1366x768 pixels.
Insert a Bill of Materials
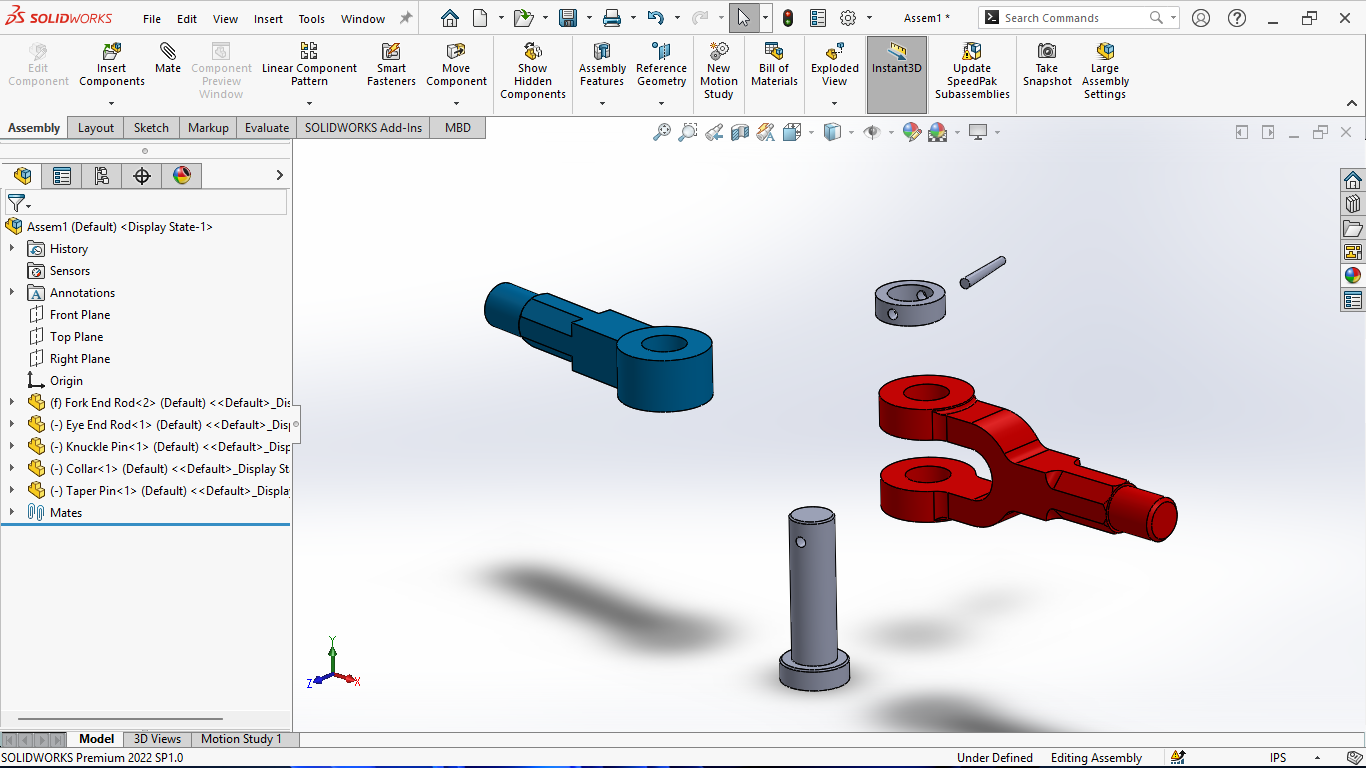click(774, 65)
